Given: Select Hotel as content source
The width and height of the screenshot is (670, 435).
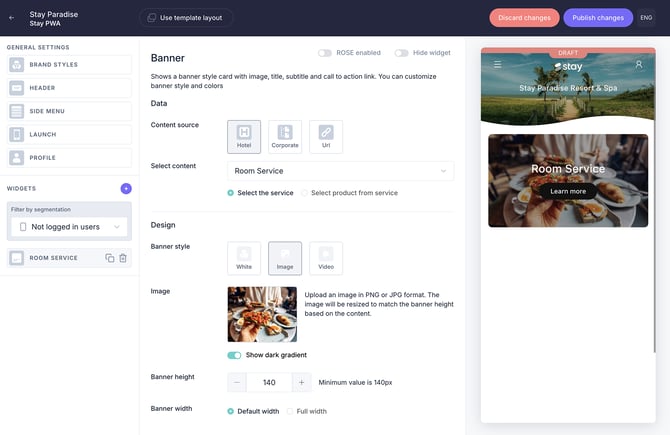Looking at the screenshot, I should tap(244, 137).
